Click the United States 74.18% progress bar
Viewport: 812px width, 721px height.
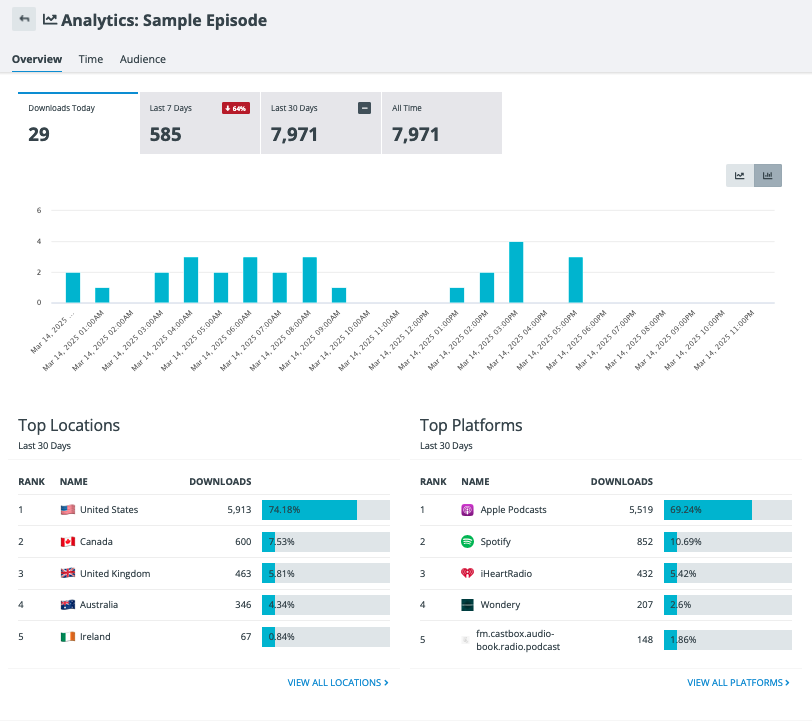(326, 510)
